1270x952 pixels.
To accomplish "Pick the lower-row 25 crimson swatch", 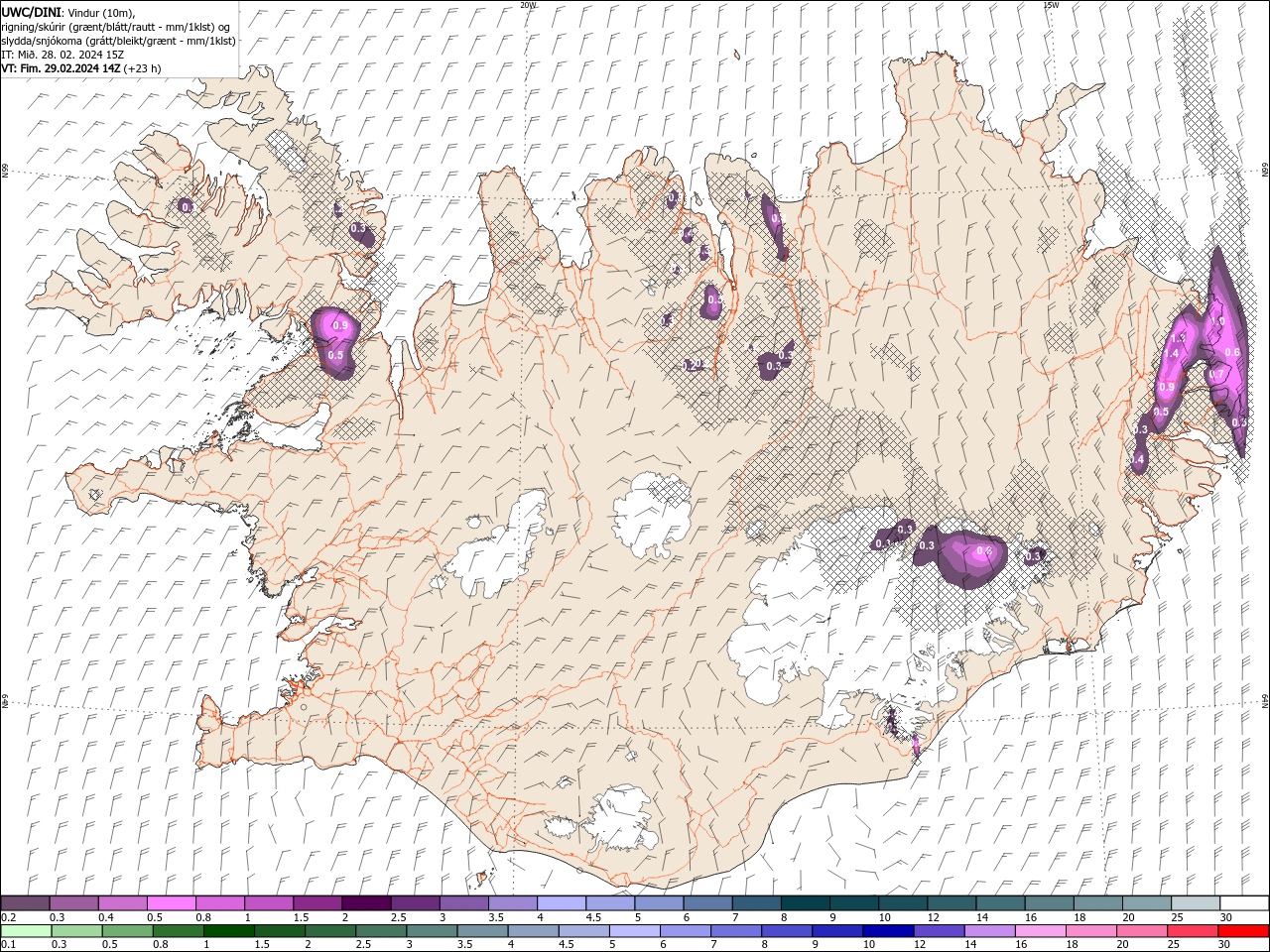I will pos(1193,931).
